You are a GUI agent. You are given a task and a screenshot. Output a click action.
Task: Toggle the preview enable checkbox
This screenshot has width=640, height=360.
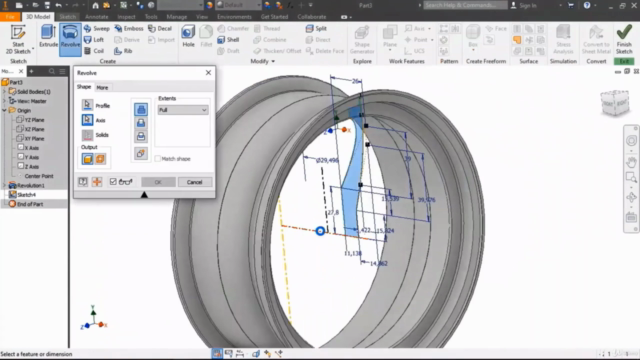[113, 182]
